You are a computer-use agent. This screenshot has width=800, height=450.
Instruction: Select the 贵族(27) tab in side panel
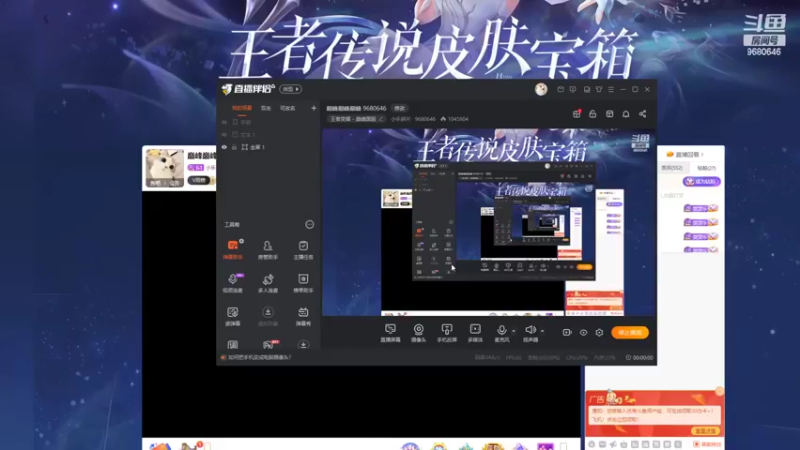click(x=707, y=168)
